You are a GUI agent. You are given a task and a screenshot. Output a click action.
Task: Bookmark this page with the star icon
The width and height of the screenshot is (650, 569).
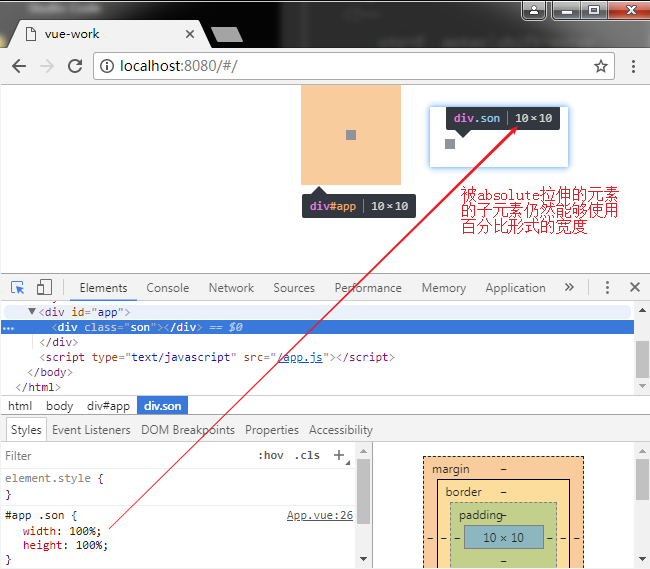coord(601,66)
